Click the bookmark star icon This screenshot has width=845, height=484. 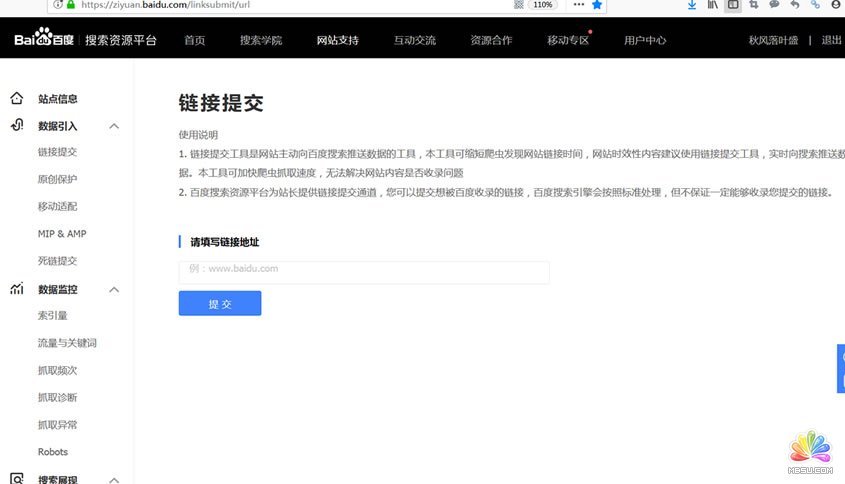[597, 5]
